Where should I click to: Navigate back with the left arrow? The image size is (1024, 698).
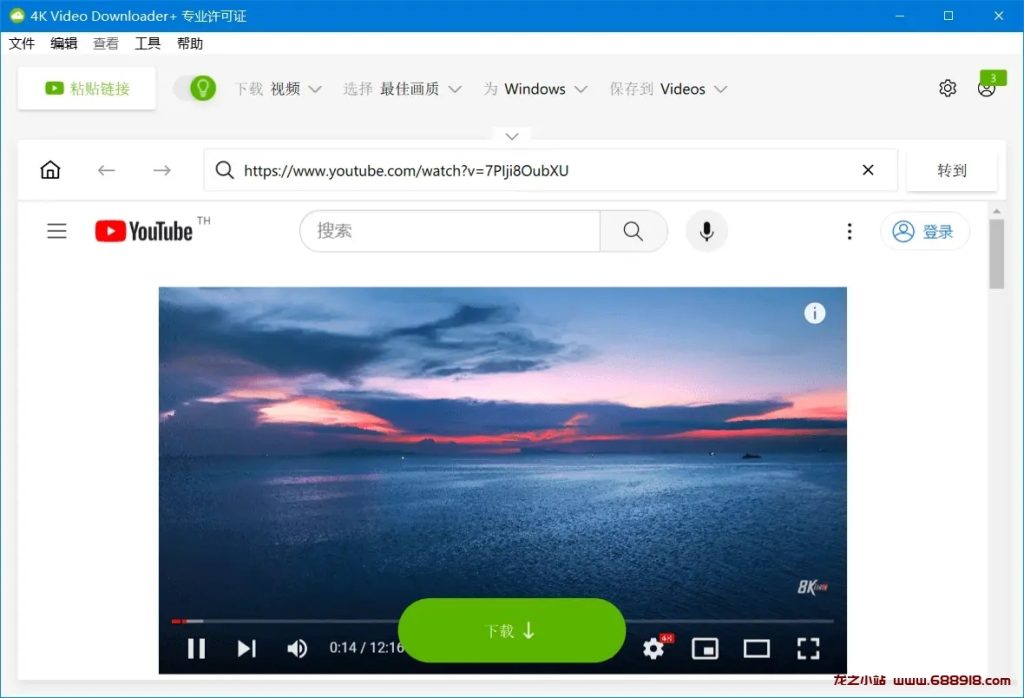click(x=106, y=170)
